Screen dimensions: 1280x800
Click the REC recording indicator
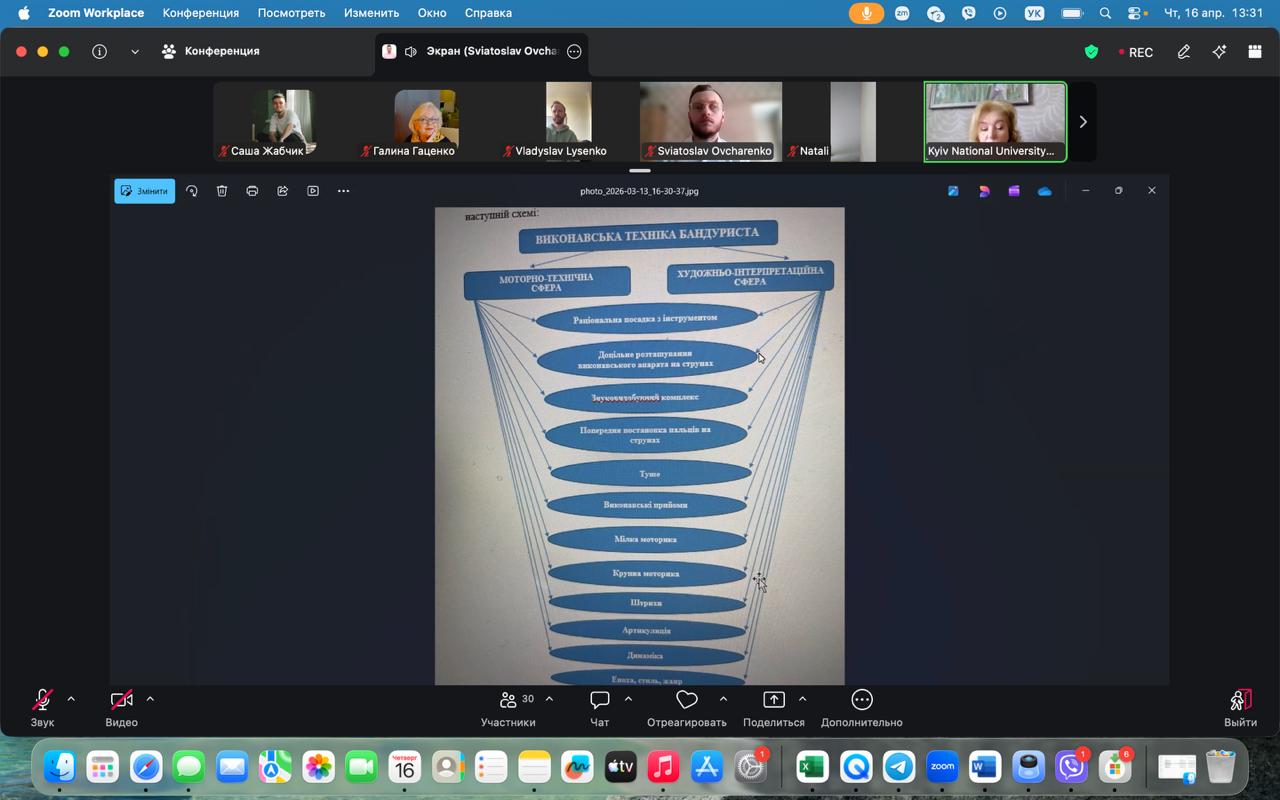coord(1136,52)
